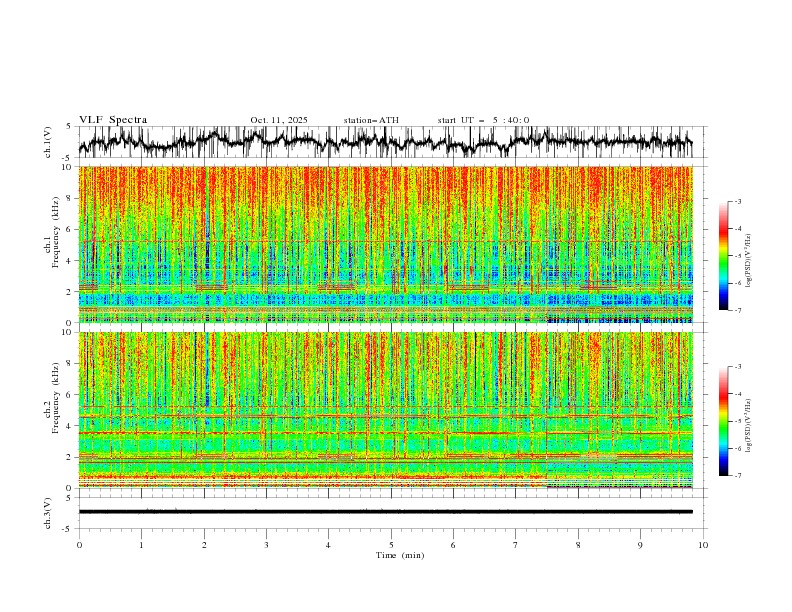Click the log(PSD) label beside ch.2 colorbar

748,425
